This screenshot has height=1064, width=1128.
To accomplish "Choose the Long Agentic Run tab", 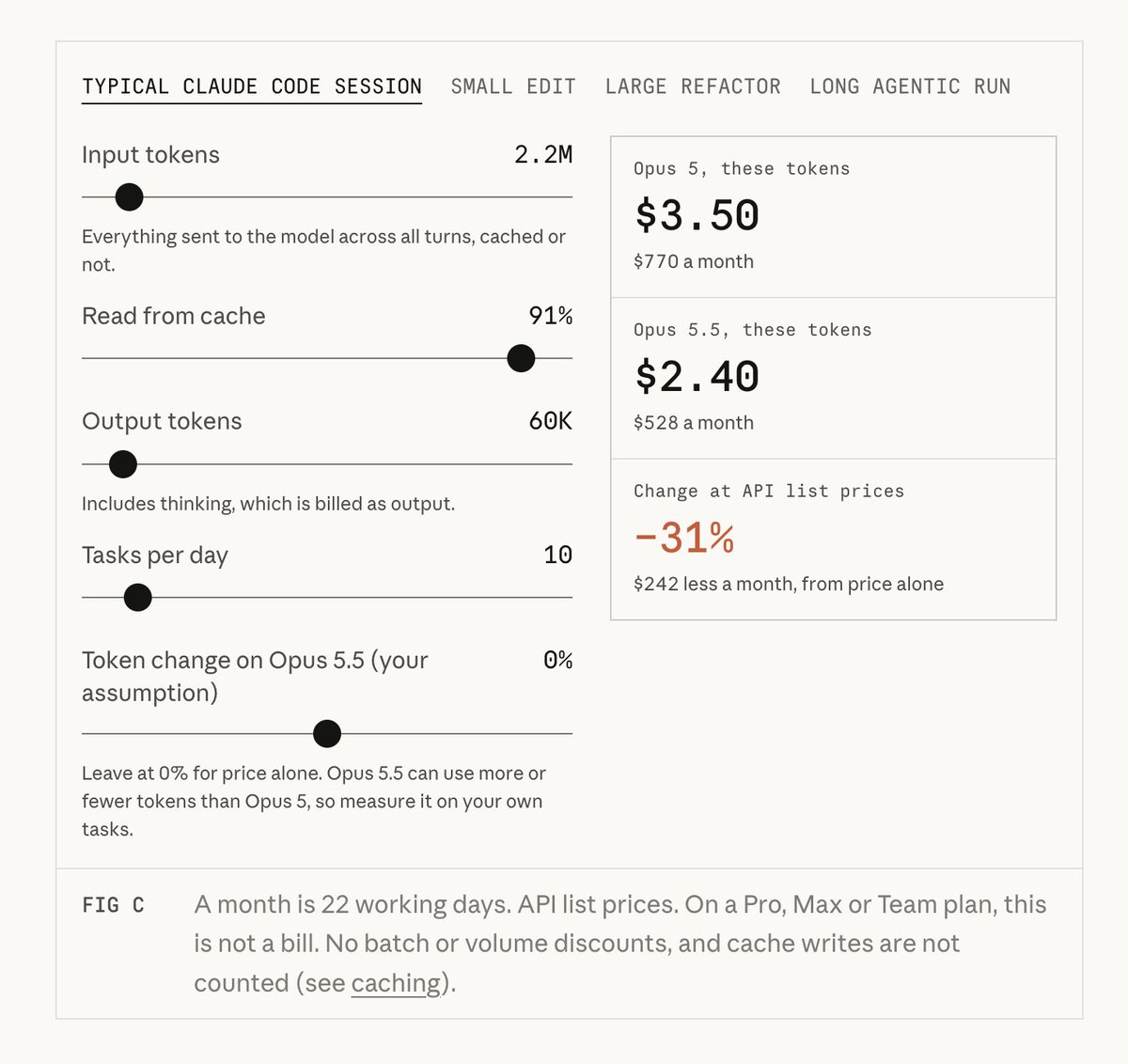I will point(910,86).
